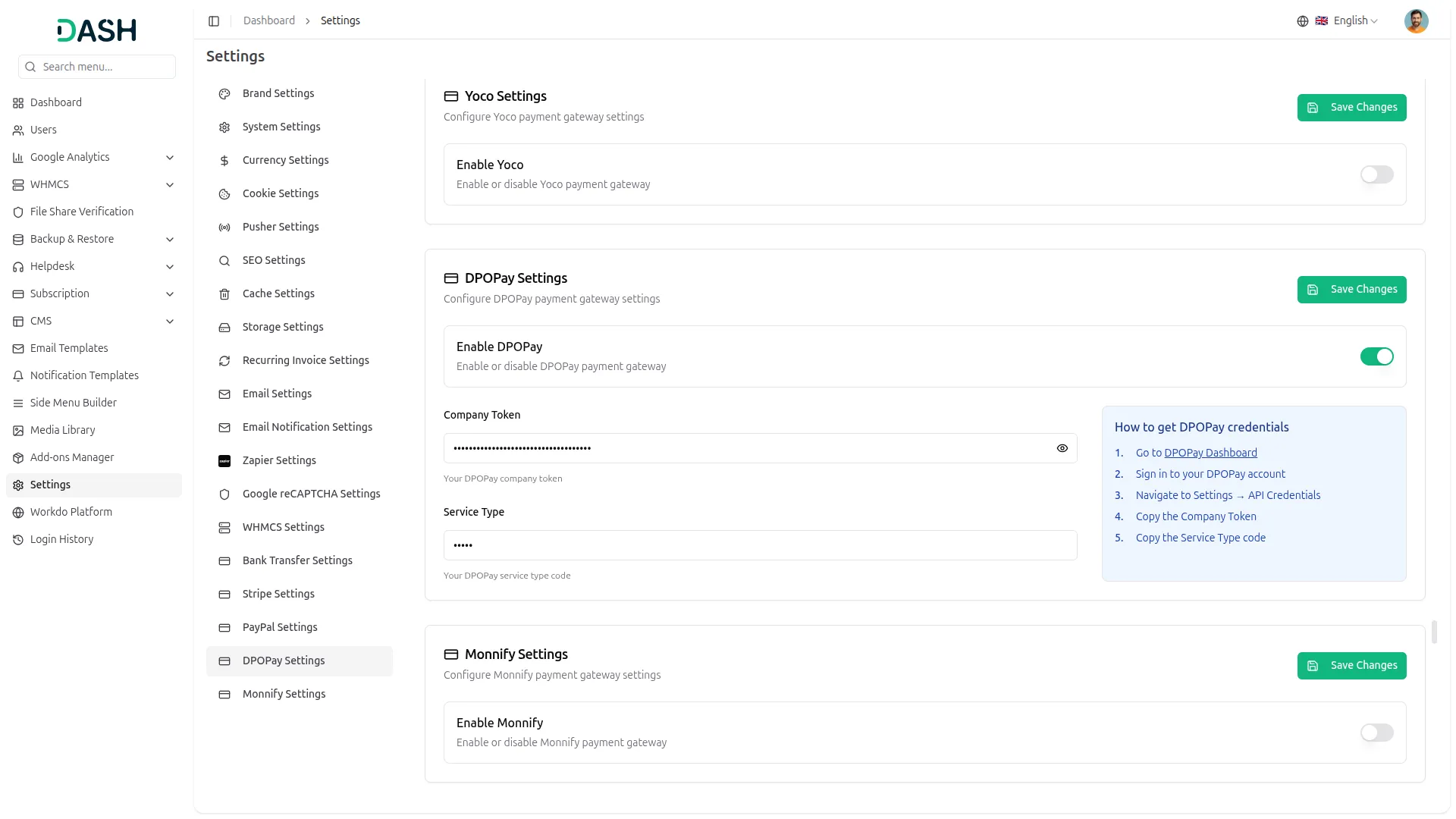
Task: Click the Cookie Settings cookie icon
Action: [x=224, y=194]
